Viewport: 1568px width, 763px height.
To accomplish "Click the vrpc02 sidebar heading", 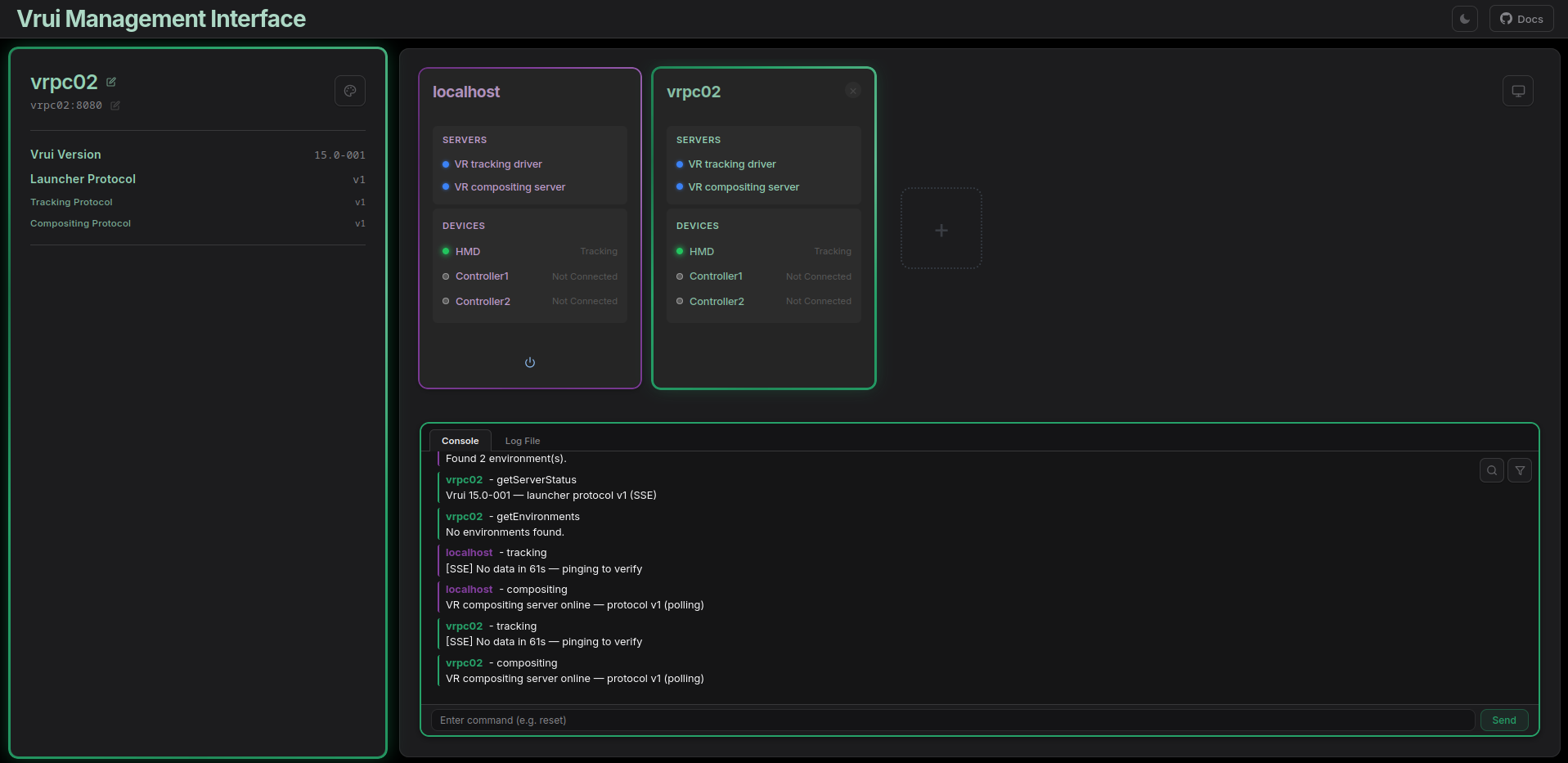I will 64,82.
